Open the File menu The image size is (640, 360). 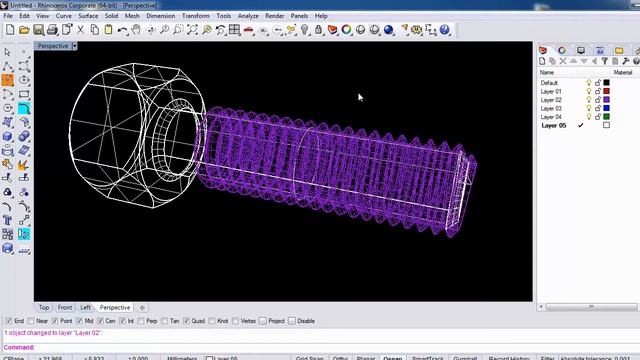click(x=8, y=16)
